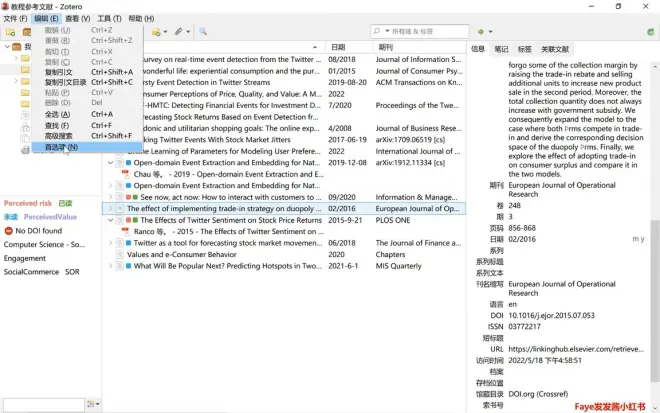Screen dimensions: 660x413
Task: Click the green Sync icon
Action: tap(651, 32)
